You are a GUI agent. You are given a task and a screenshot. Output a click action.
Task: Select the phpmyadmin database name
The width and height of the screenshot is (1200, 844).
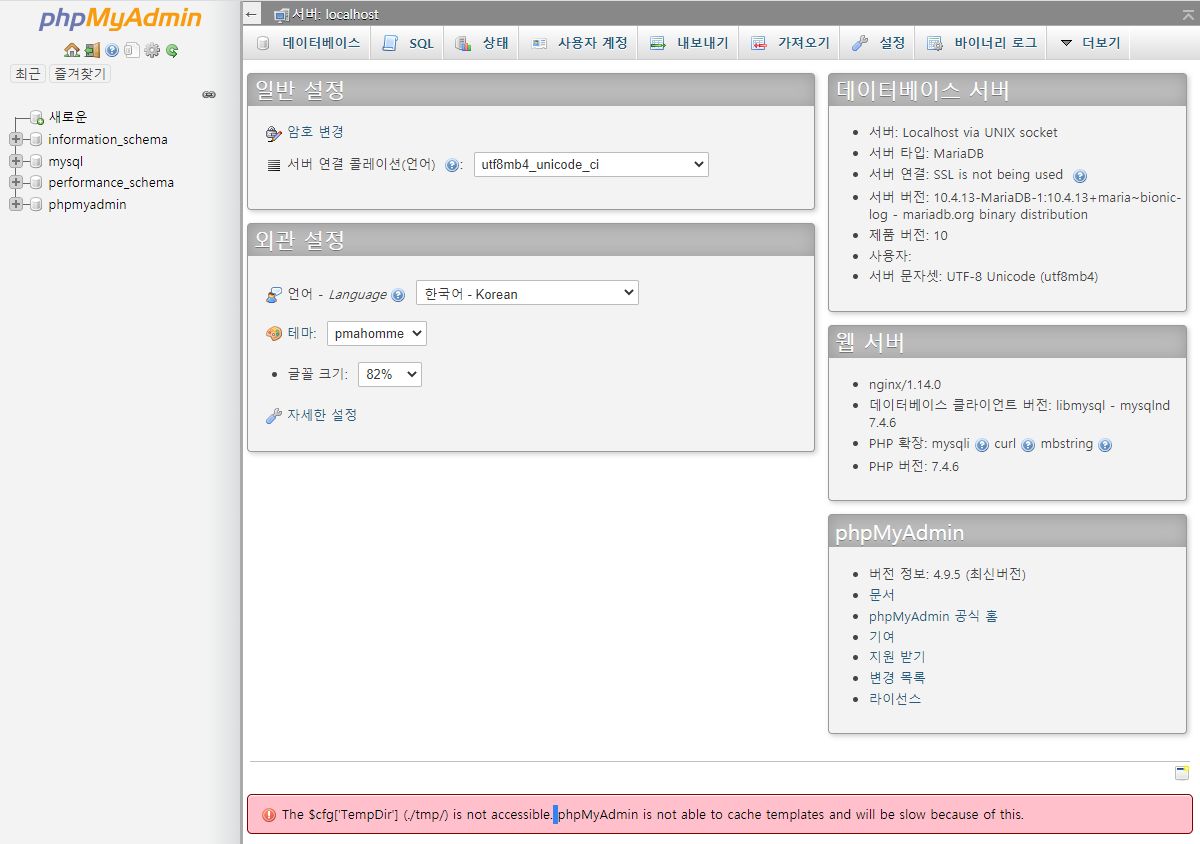(x=87, y=204)
